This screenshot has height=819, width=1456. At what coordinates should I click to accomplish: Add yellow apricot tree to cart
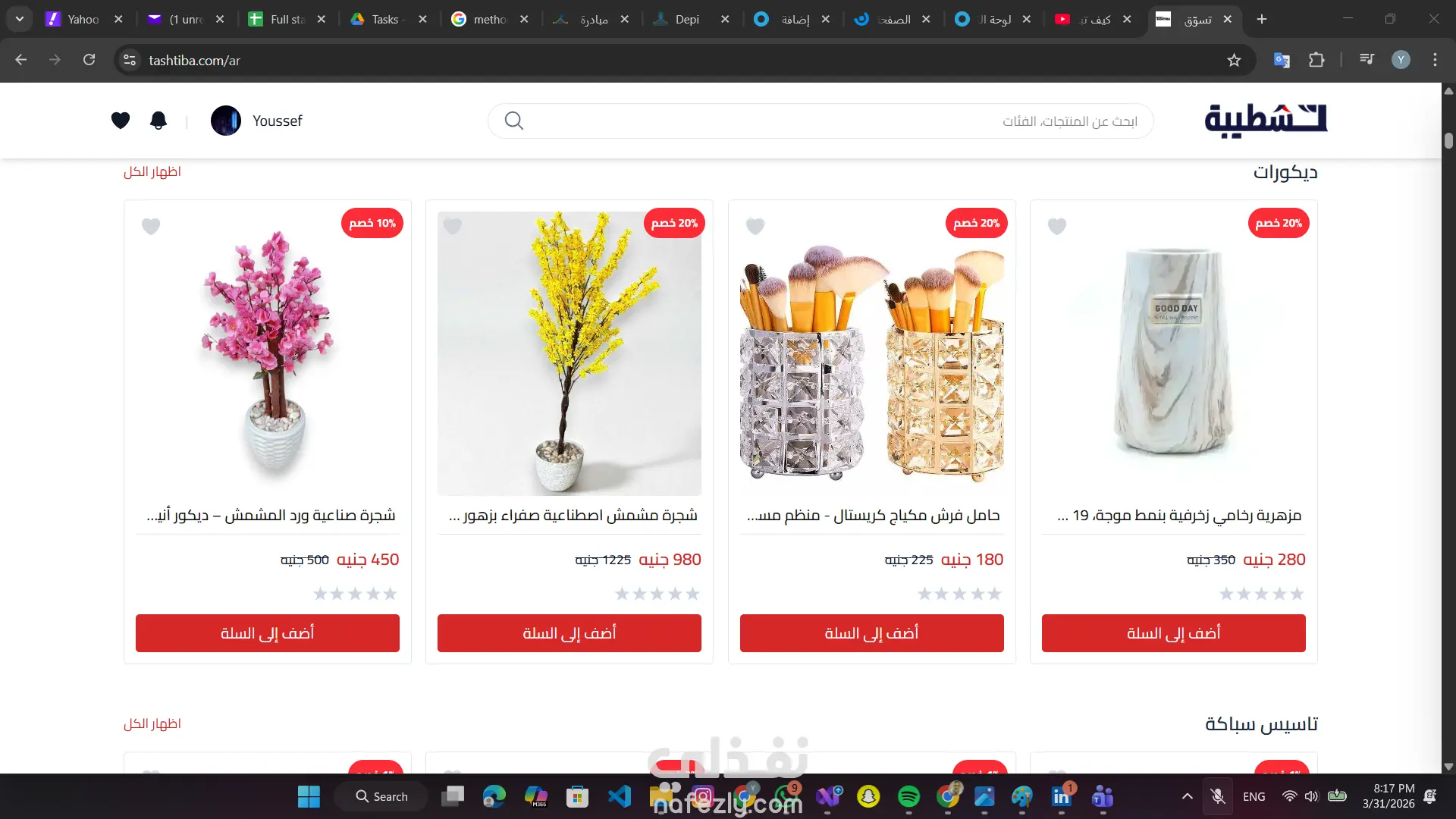[x=570, y=633]
